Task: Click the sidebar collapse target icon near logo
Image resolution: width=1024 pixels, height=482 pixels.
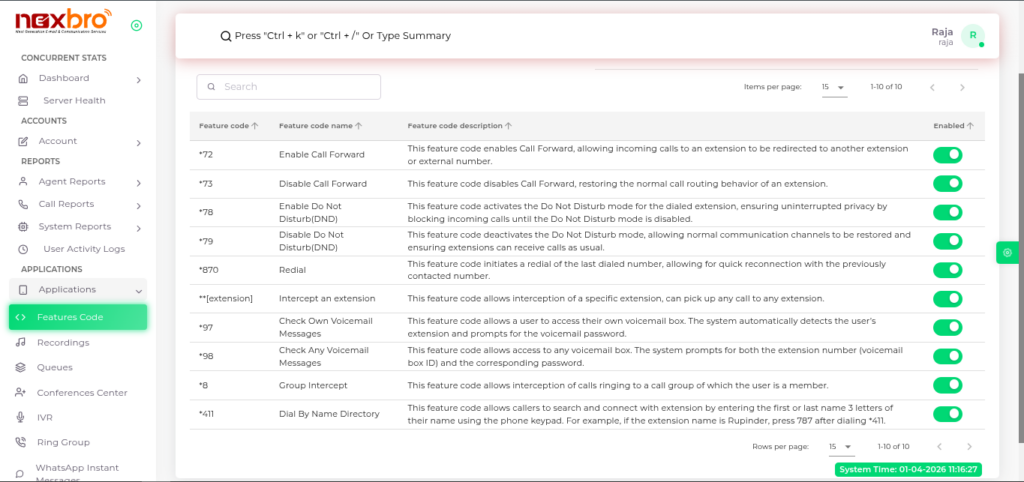Action: tap(136, 25)
